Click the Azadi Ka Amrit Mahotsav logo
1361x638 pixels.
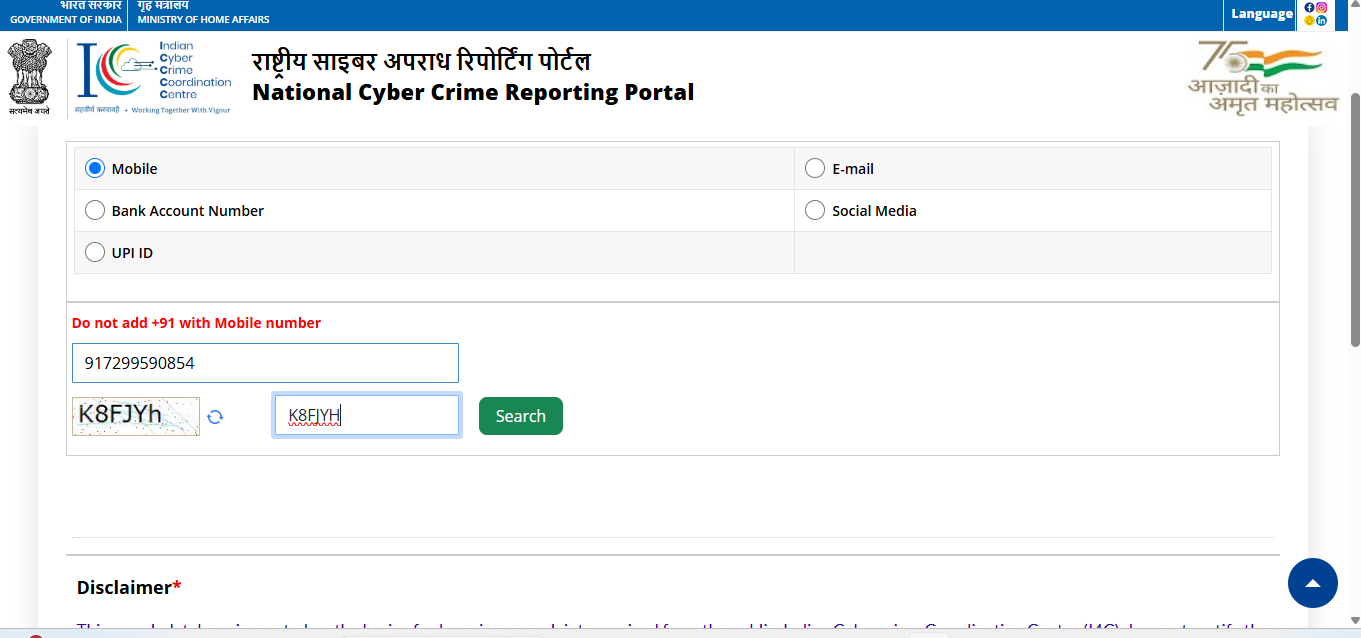click(1262, 76)
